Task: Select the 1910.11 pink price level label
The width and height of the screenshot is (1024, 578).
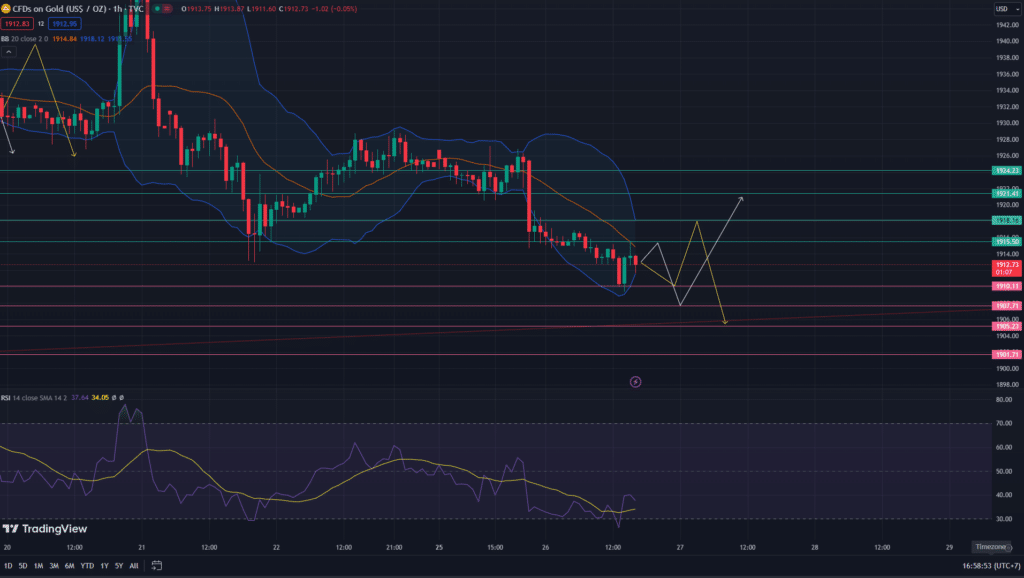Action: point(1006,286)
